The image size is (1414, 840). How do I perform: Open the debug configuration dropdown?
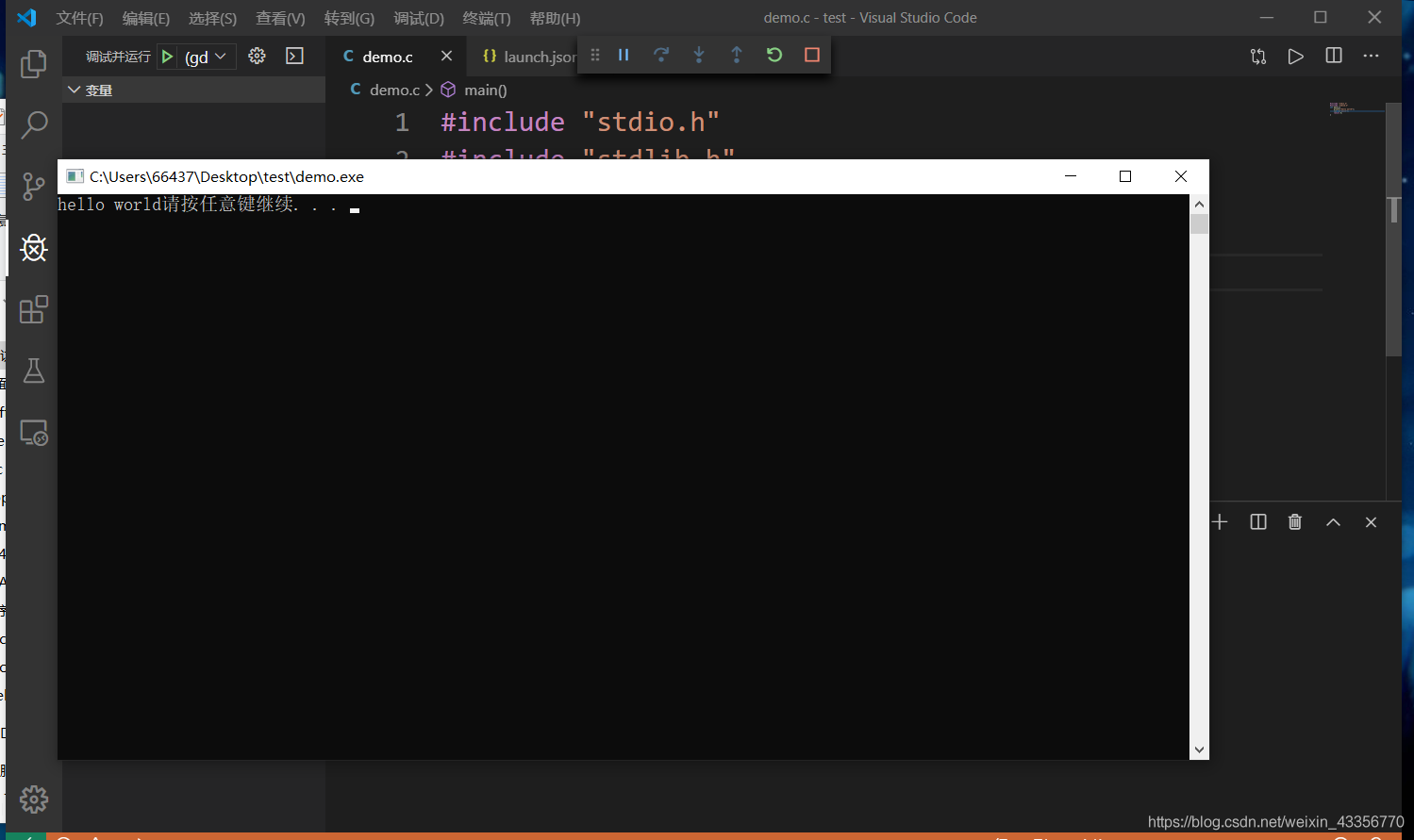coord(207,57)
